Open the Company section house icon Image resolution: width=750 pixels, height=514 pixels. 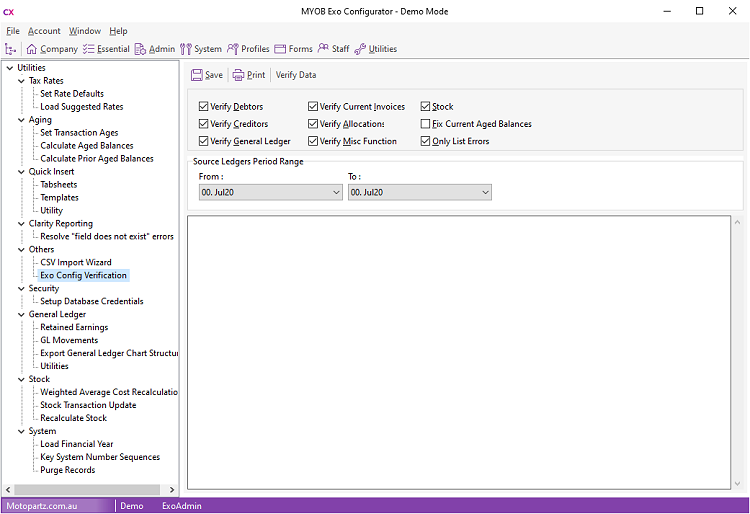tap(32, 49)
